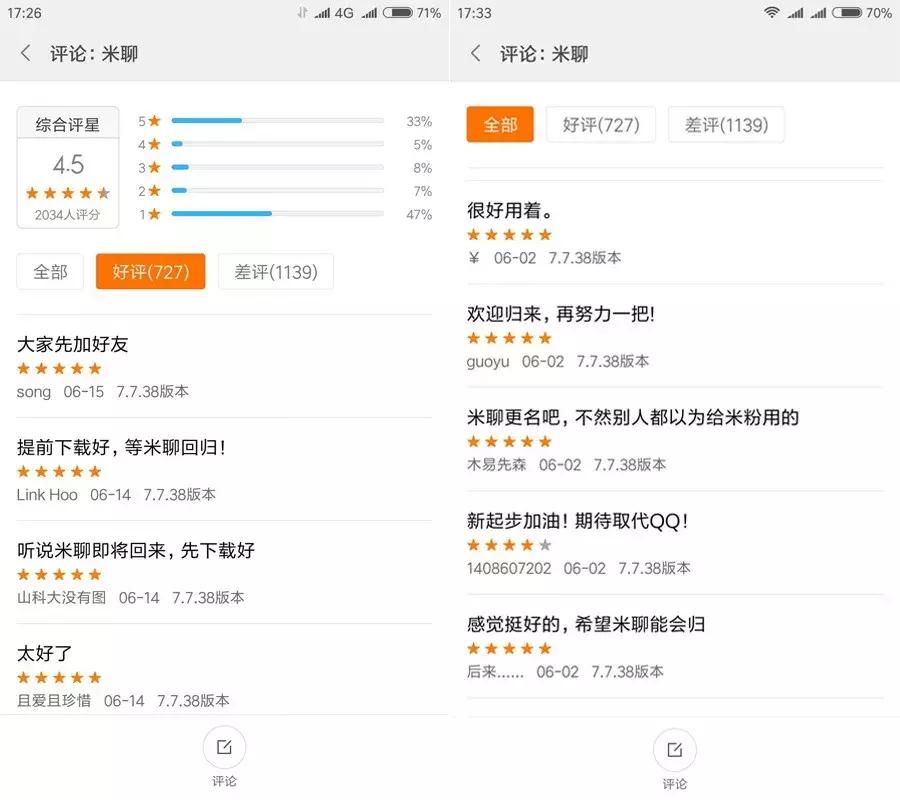Viewport: 900px width, 800px height.
Task: Tap 评论 label under right write icon
Action: [x=674, y=784]
